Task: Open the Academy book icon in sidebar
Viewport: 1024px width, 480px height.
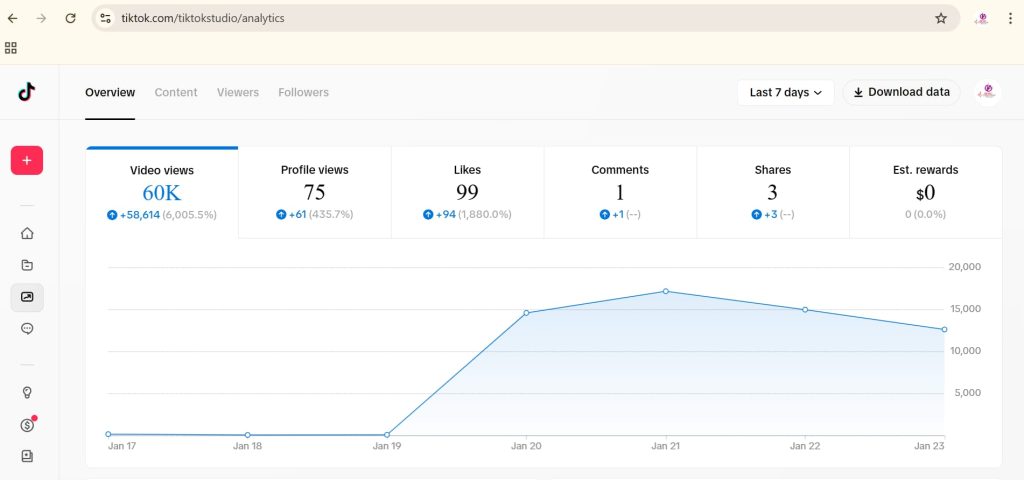Action: coord(27,456)
